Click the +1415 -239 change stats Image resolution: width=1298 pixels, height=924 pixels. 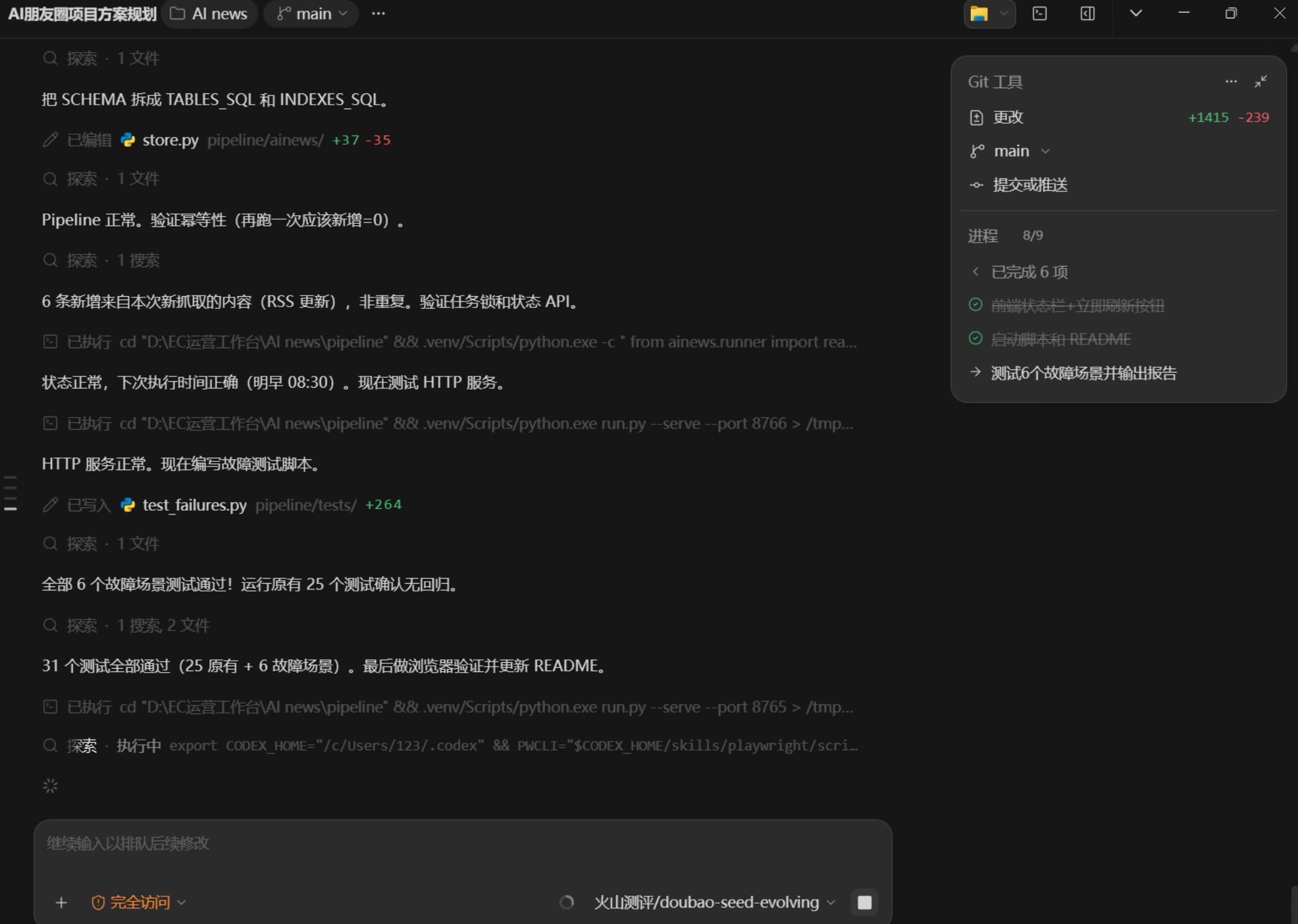point(1228,117)
